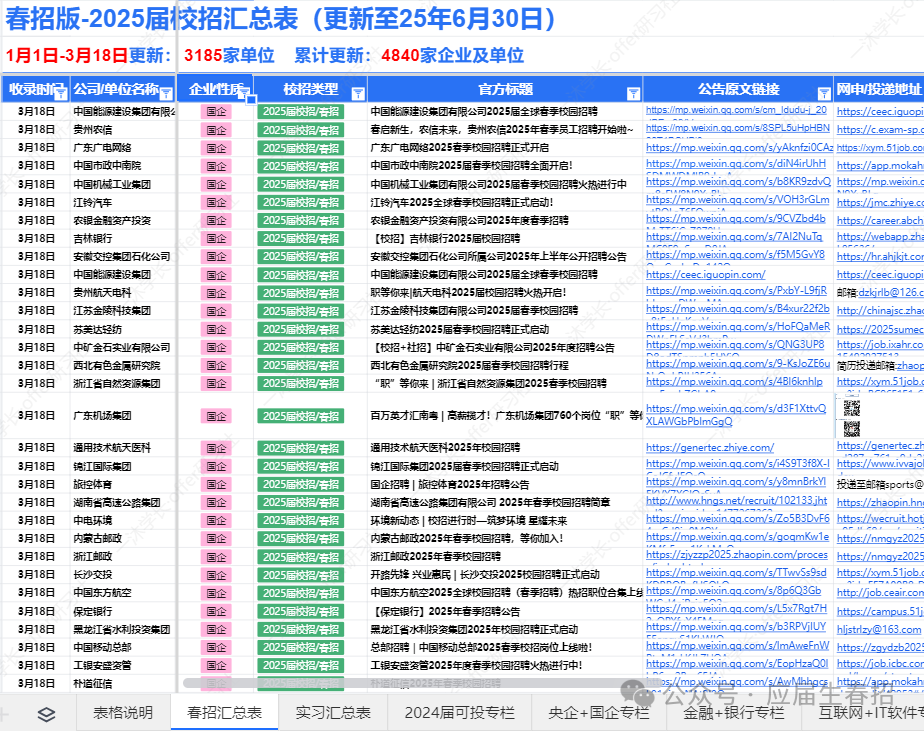Viewport: 924px width, 731px height.
Task: Select the 校招类型 column header
Action: tap(311, 89)
